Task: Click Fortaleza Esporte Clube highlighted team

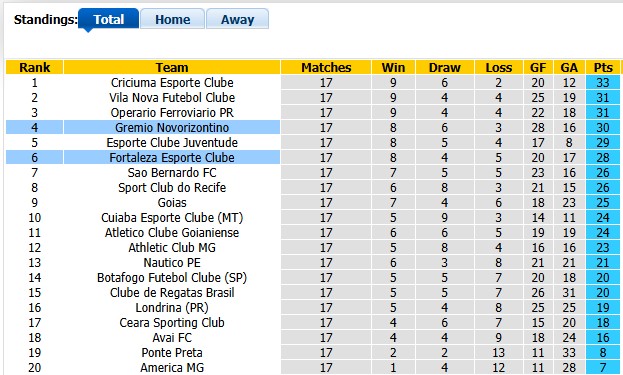Action: [x=172, y=158]
